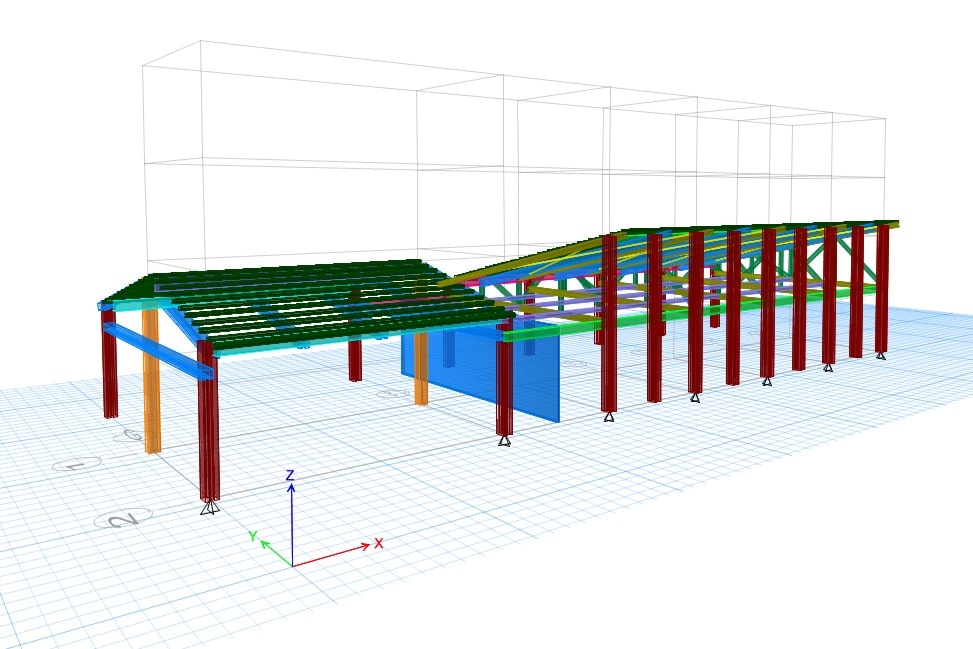Select the tallest front column of the right bay
The image size is (973, 649).
608,320
